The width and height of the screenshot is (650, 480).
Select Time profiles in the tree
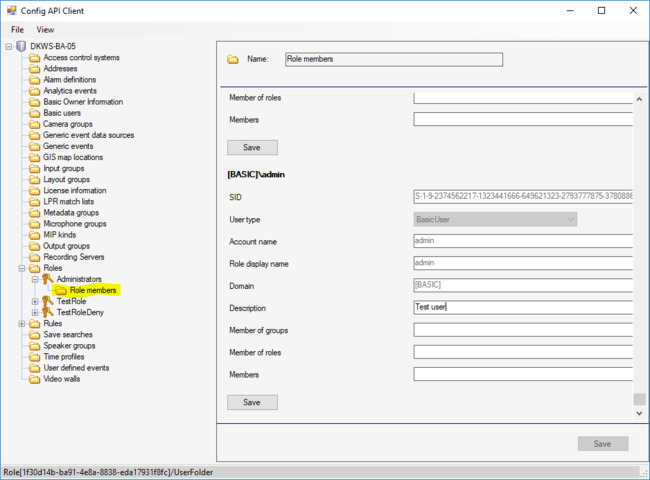pos(63,357)
